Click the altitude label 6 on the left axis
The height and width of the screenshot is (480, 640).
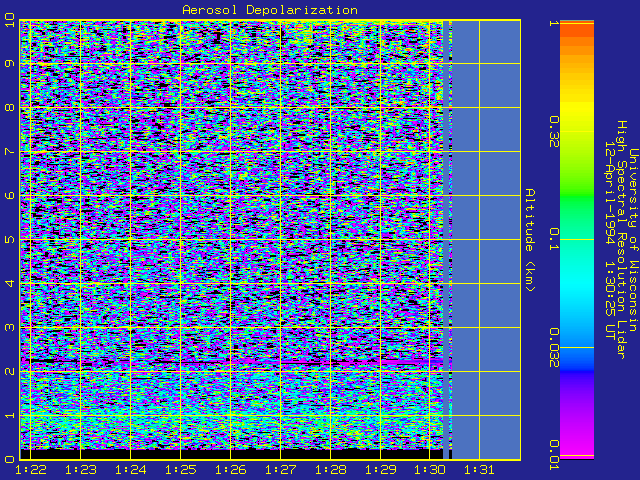[10, 196]
